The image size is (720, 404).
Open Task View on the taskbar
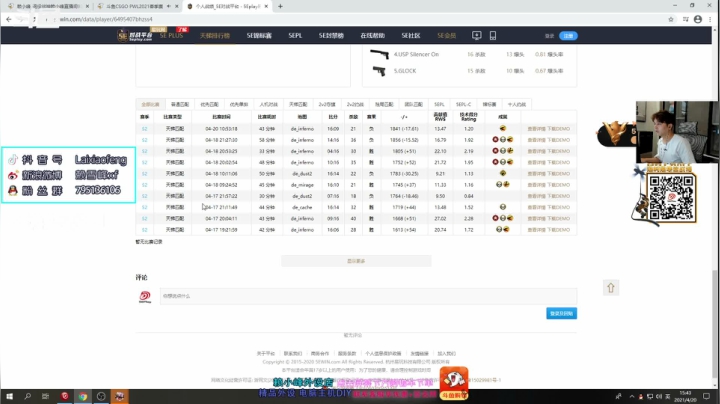tap(45, 396)
